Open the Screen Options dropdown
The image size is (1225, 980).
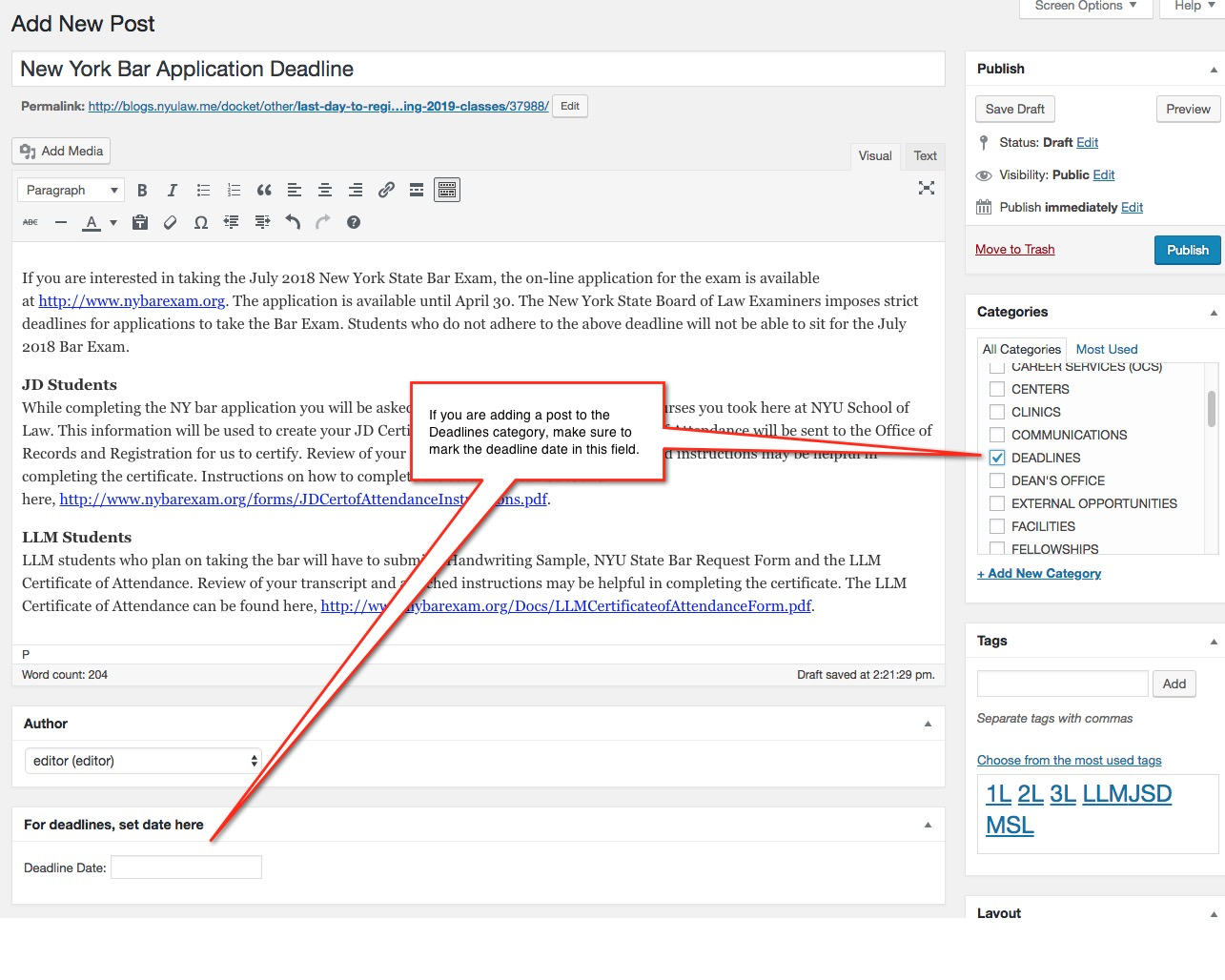tap(1085, 8)
